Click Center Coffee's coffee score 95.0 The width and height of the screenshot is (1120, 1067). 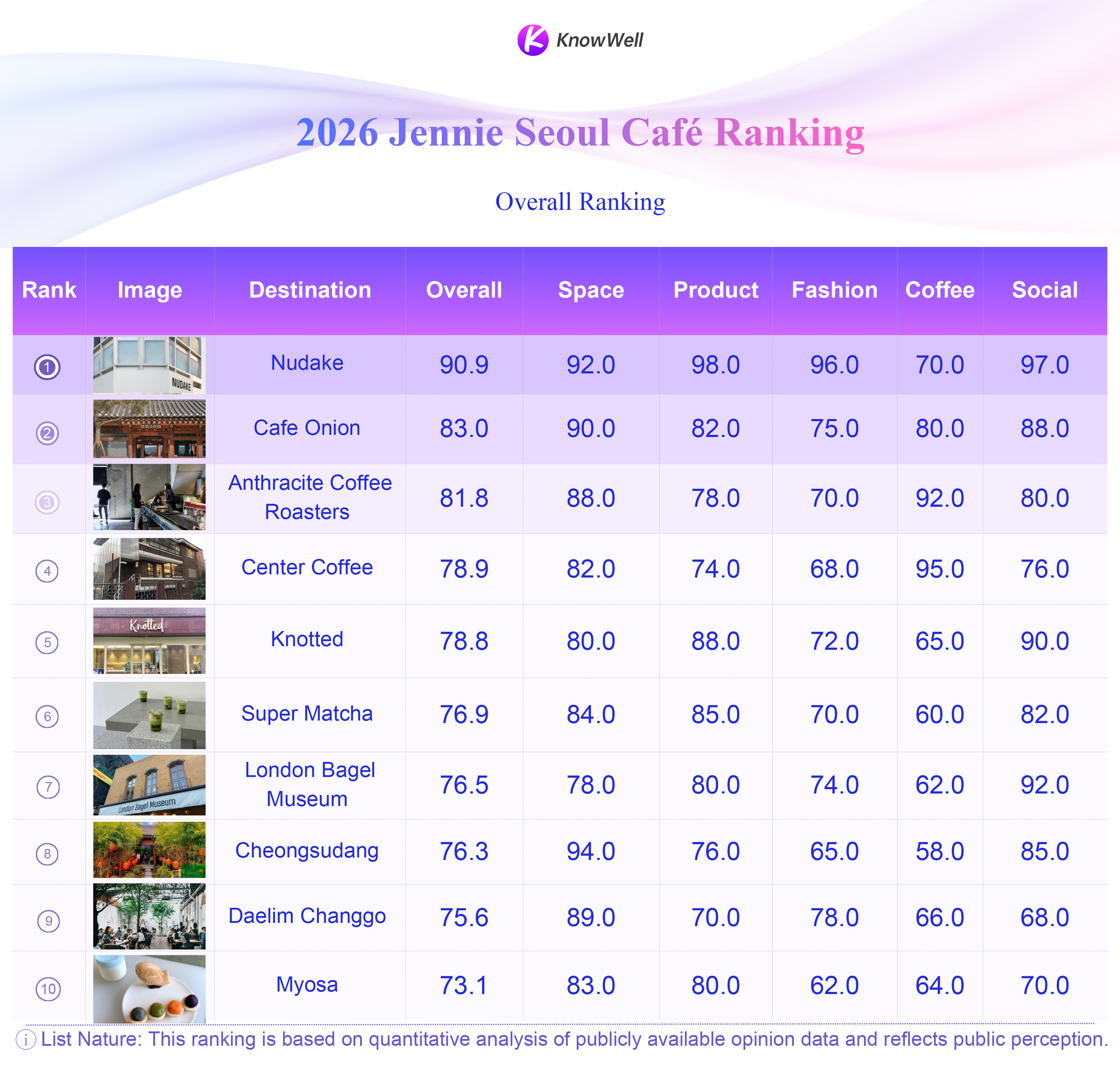pos(940,569)
